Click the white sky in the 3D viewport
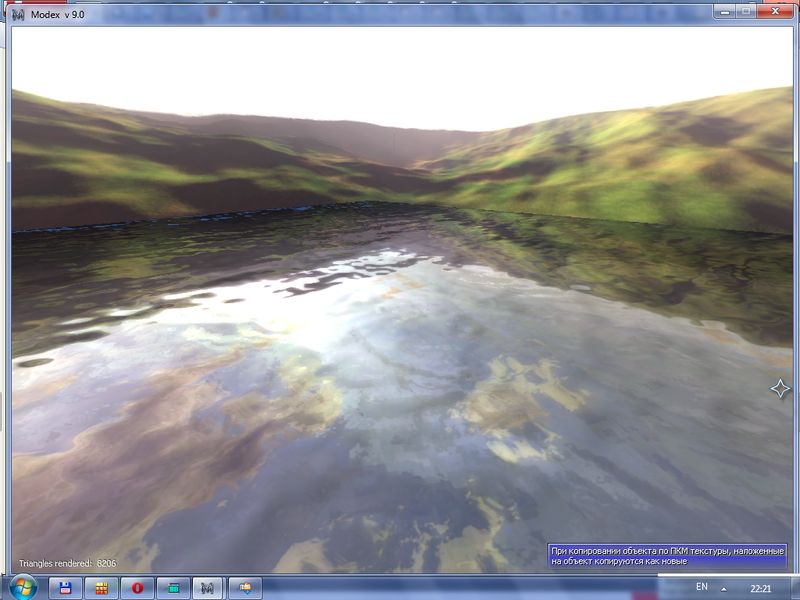Viewport: 800px width, 600px height. point(400,70)
